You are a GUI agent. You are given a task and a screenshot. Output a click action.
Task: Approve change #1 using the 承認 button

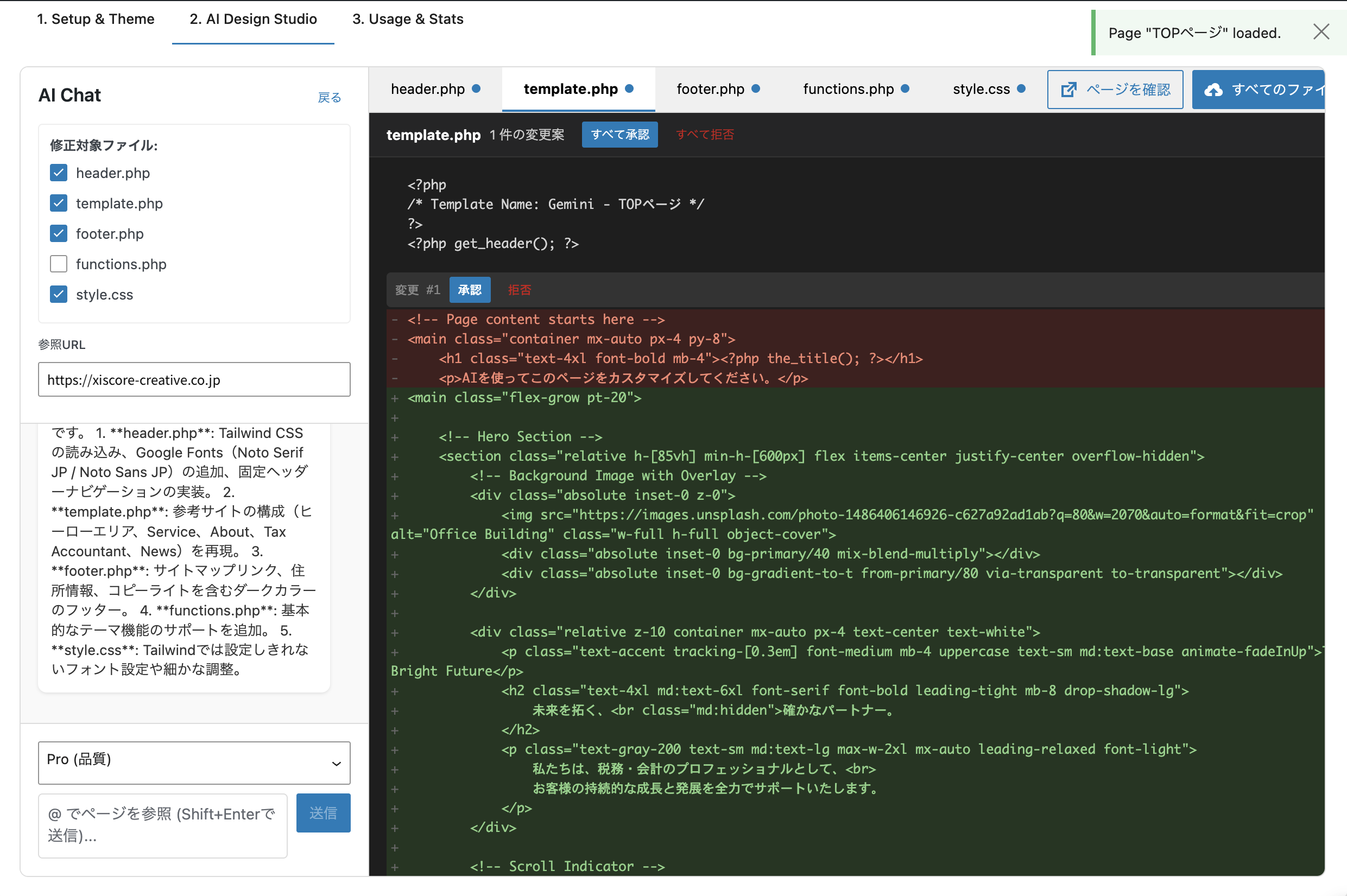[x=470, y=290]
